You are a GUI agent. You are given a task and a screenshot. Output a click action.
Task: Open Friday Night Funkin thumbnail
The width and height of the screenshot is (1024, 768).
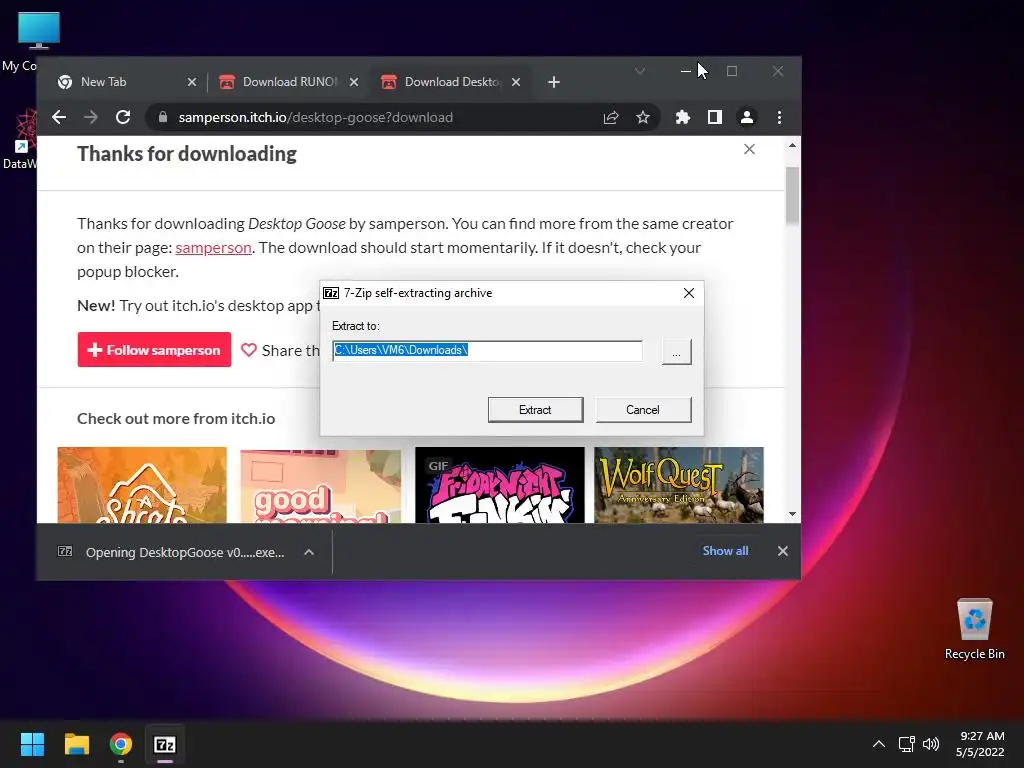click(x=500, y=485)
